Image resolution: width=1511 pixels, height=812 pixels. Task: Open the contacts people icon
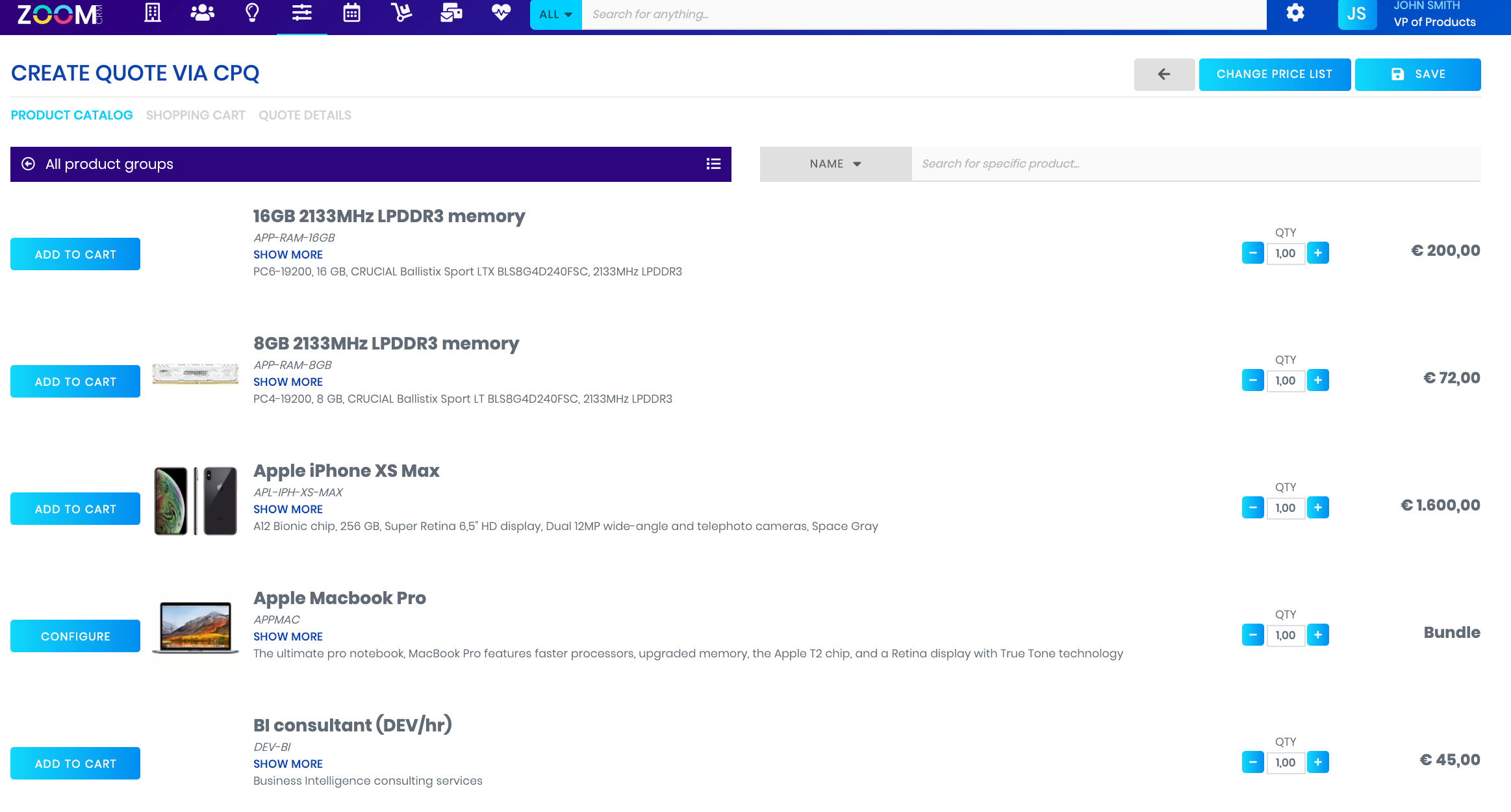point(202,13)
